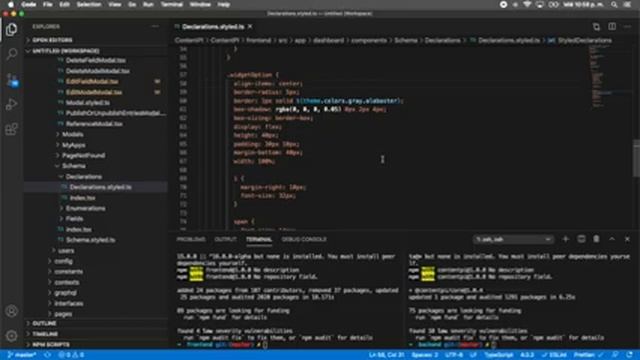
Task: Open the Help menu
Action: (x=224, y=4)
